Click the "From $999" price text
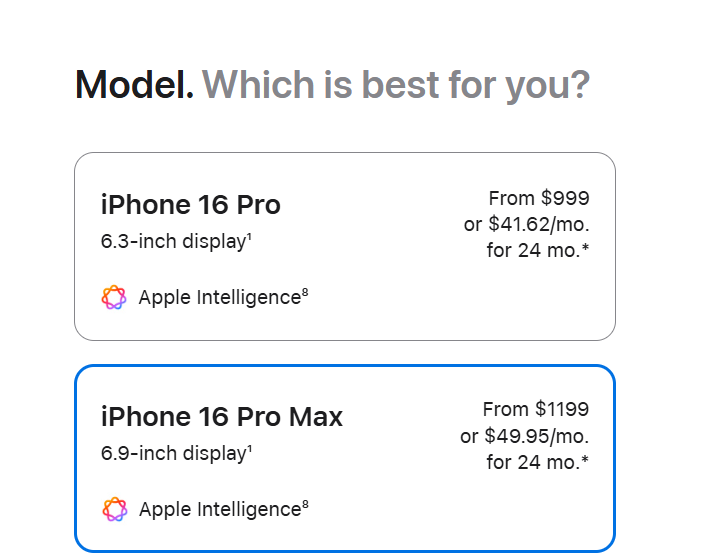 [x=538, y=198]
